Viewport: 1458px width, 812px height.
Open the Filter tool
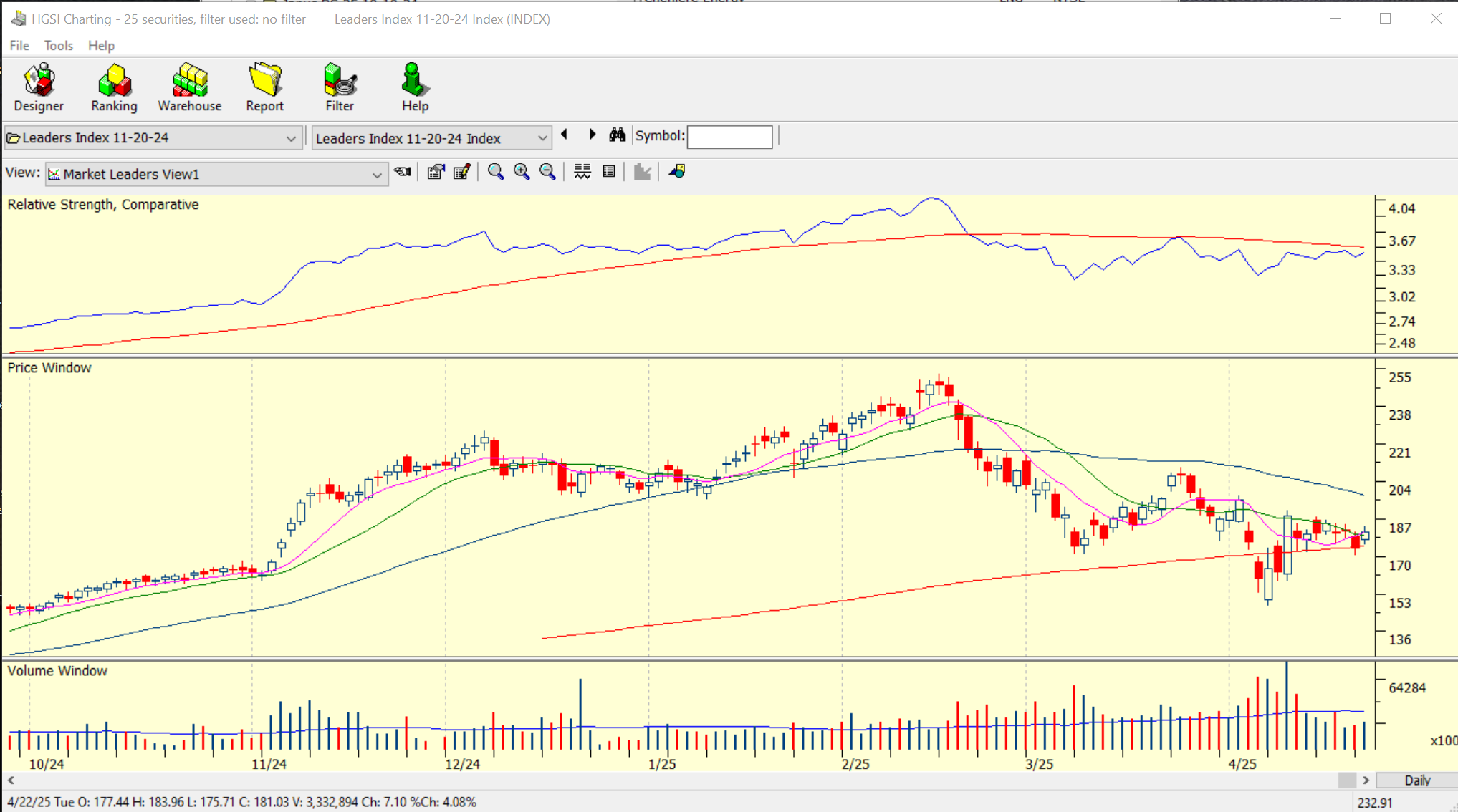[340, 87]
